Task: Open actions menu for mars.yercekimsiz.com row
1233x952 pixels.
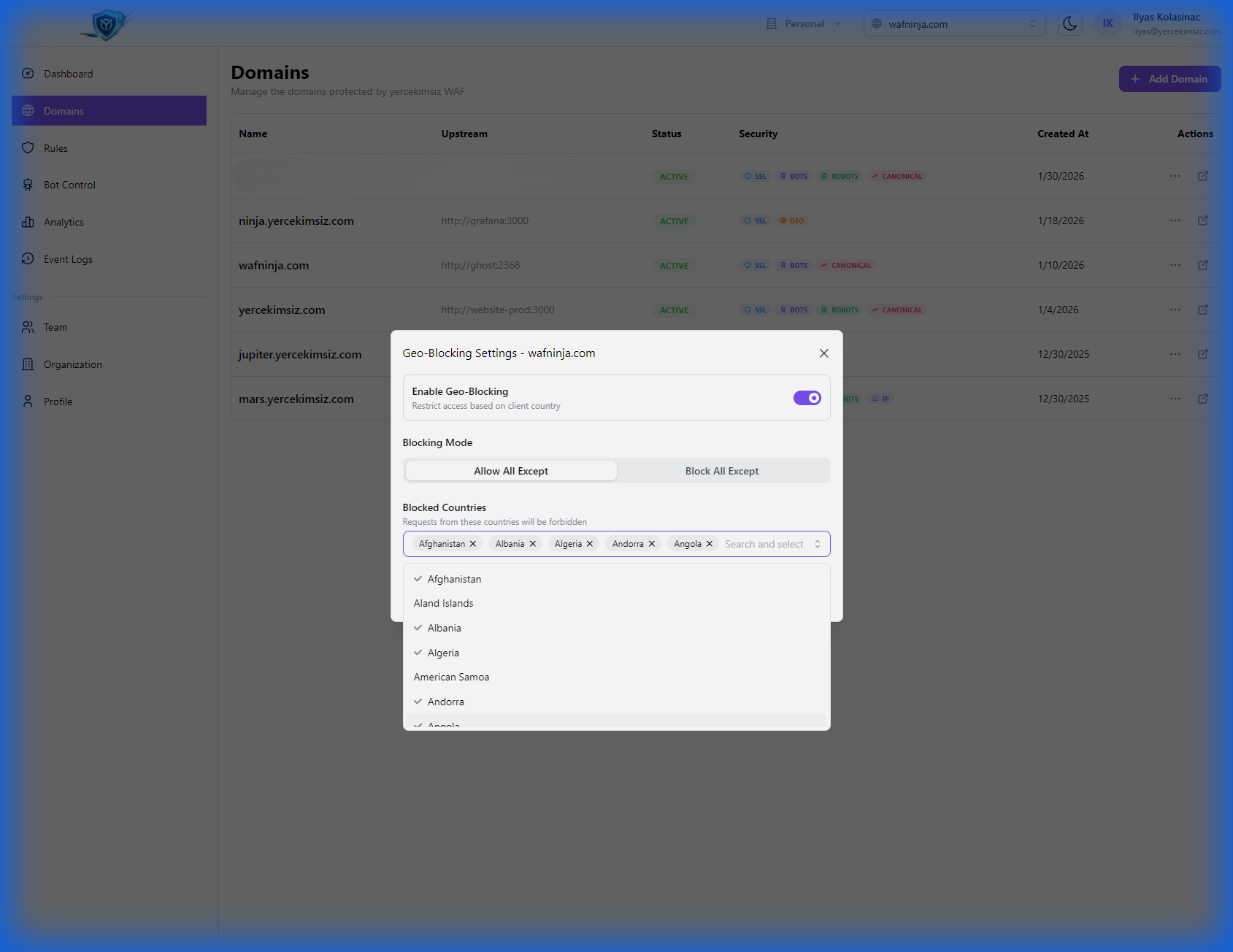Action: coord(1175,399)
